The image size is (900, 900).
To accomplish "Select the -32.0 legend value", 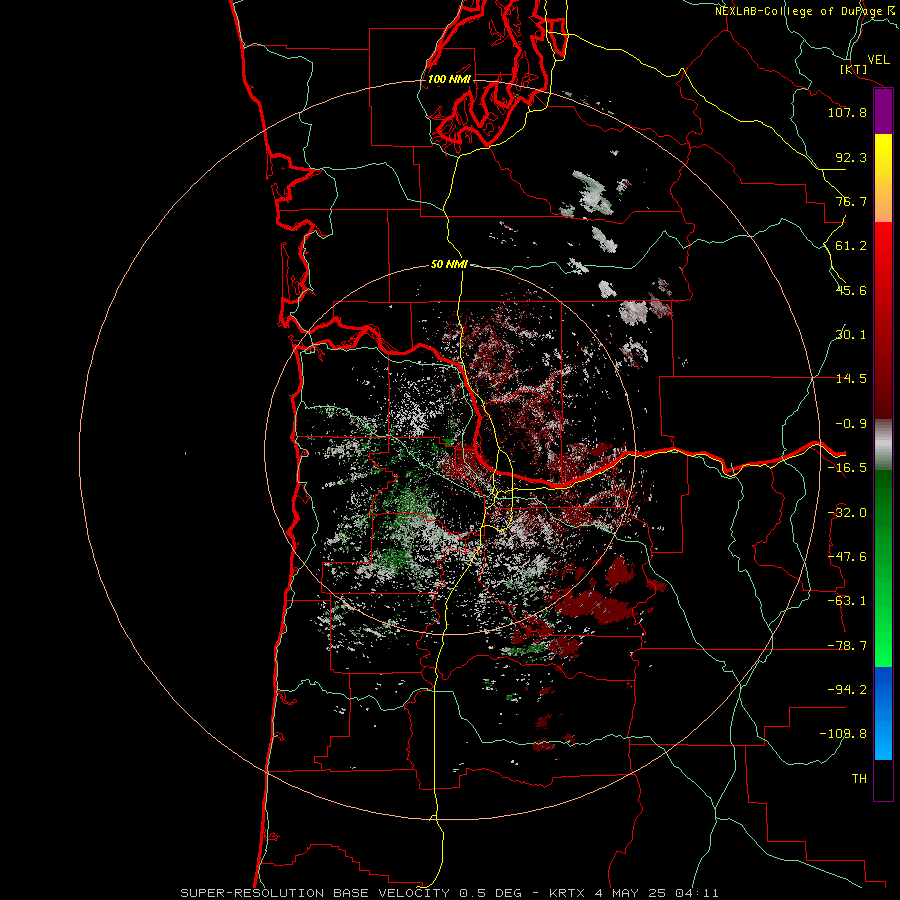I will coord(847,513).
